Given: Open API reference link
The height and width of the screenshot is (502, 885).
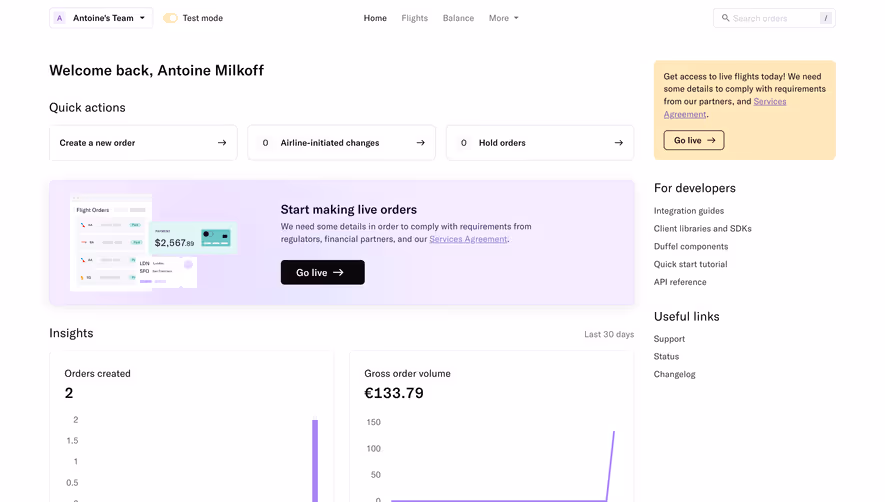Looking at the screenshot, I should [680, 282].
